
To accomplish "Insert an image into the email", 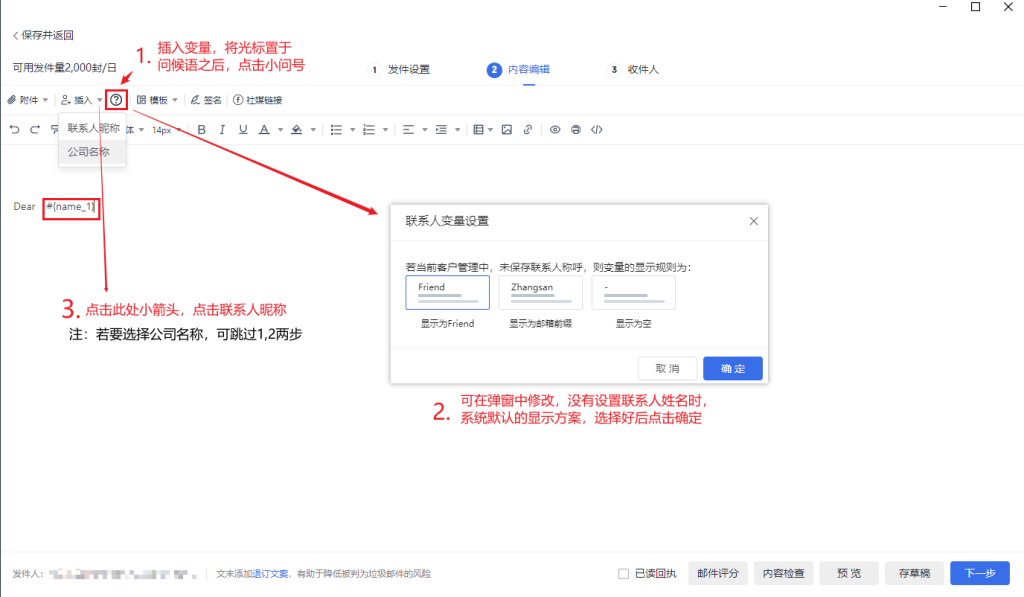I will pos(507,130).
